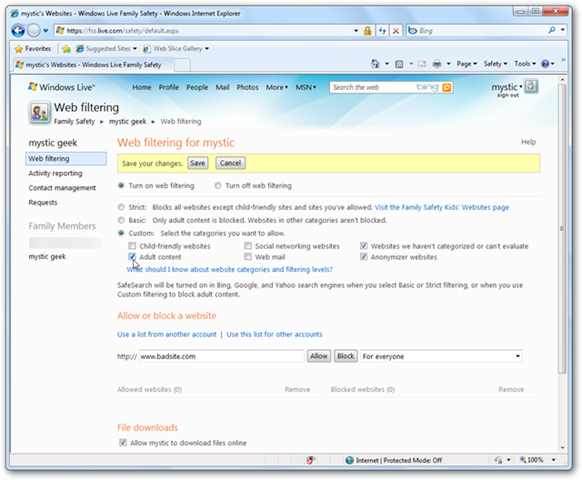
Task: Open the More menu in Windows Live bar
Action: click(277, 88)
